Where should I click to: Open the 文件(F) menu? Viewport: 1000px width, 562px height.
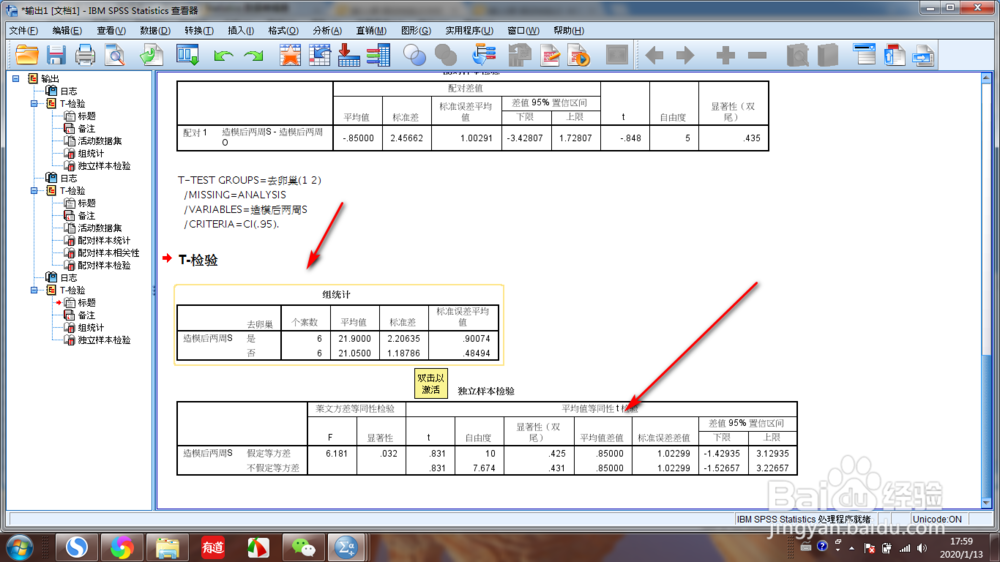[24, 31]
